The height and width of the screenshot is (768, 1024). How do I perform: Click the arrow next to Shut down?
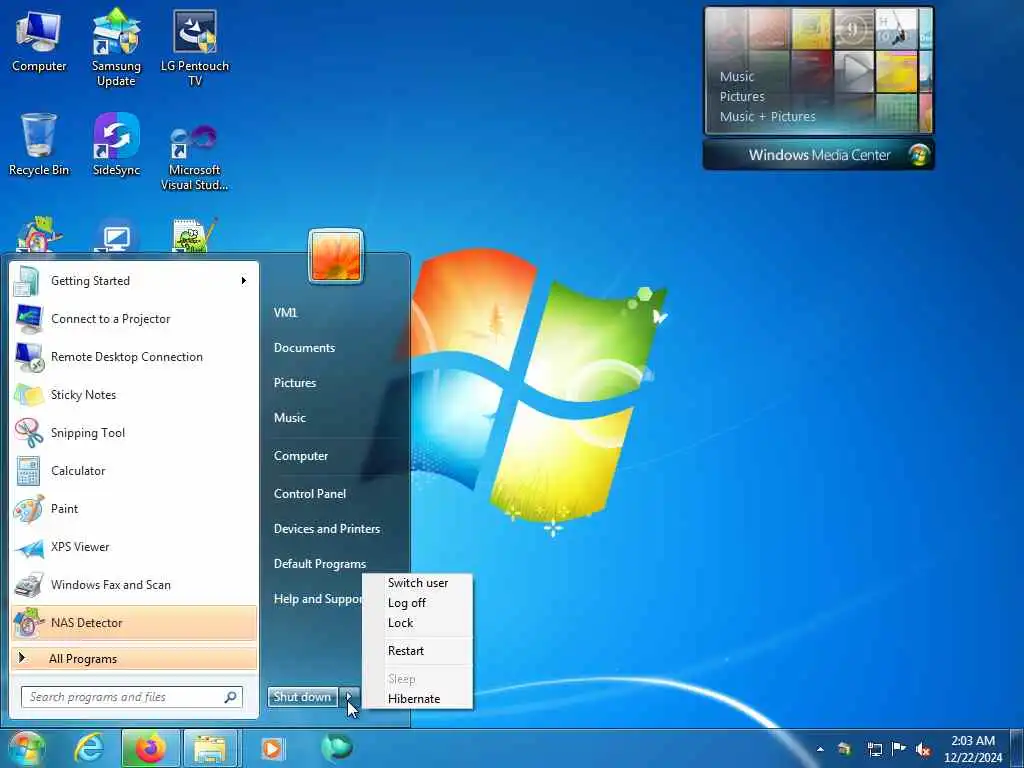pos(349,697)
